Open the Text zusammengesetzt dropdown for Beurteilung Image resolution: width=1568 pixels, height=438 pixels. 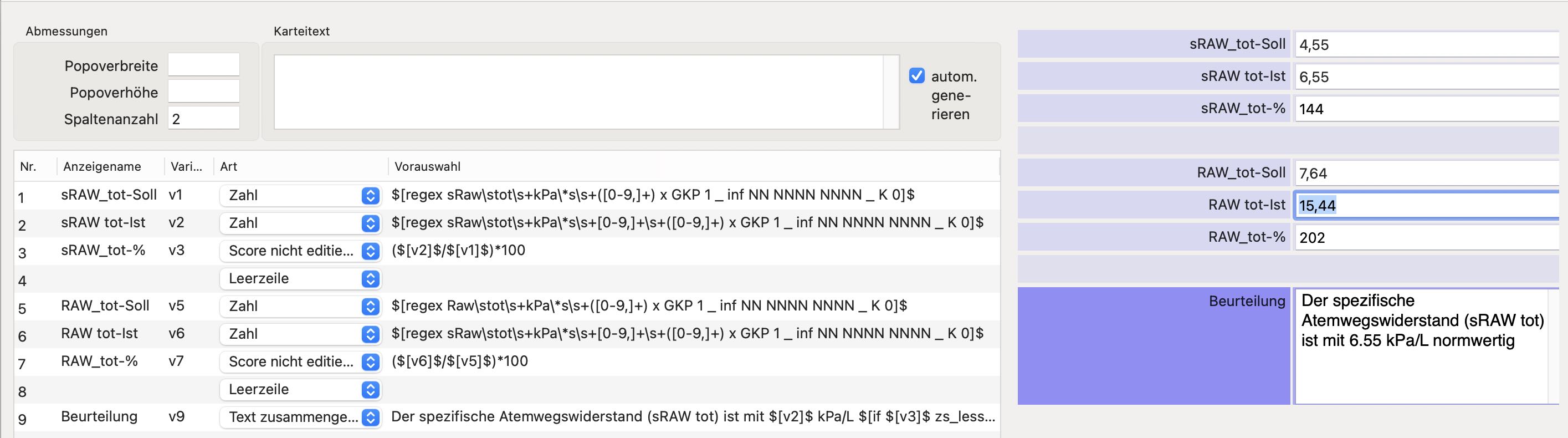coord(301,417)
